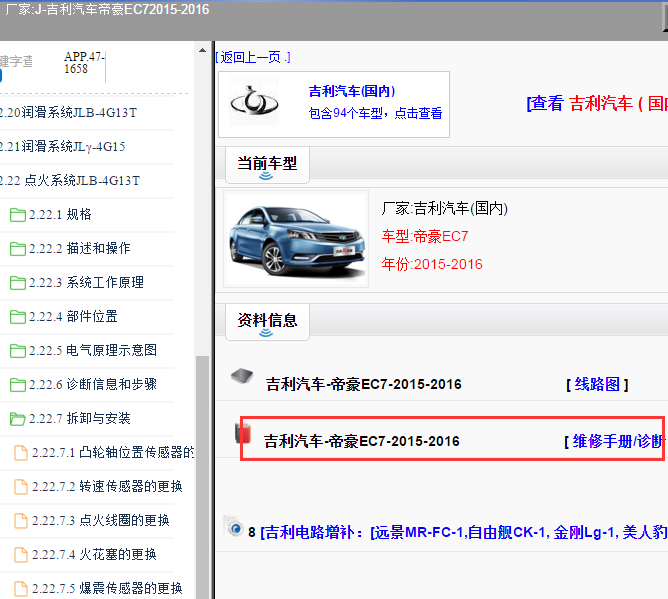Open 2.22.5 电气原理示意图 entry text

[93, 351]
